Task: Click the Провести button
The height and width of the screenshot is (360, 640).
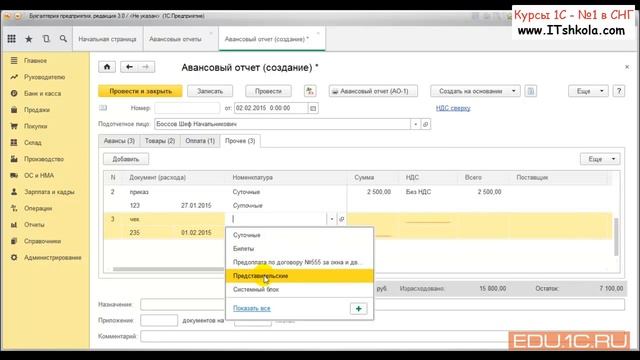Action: click(268, 91)
